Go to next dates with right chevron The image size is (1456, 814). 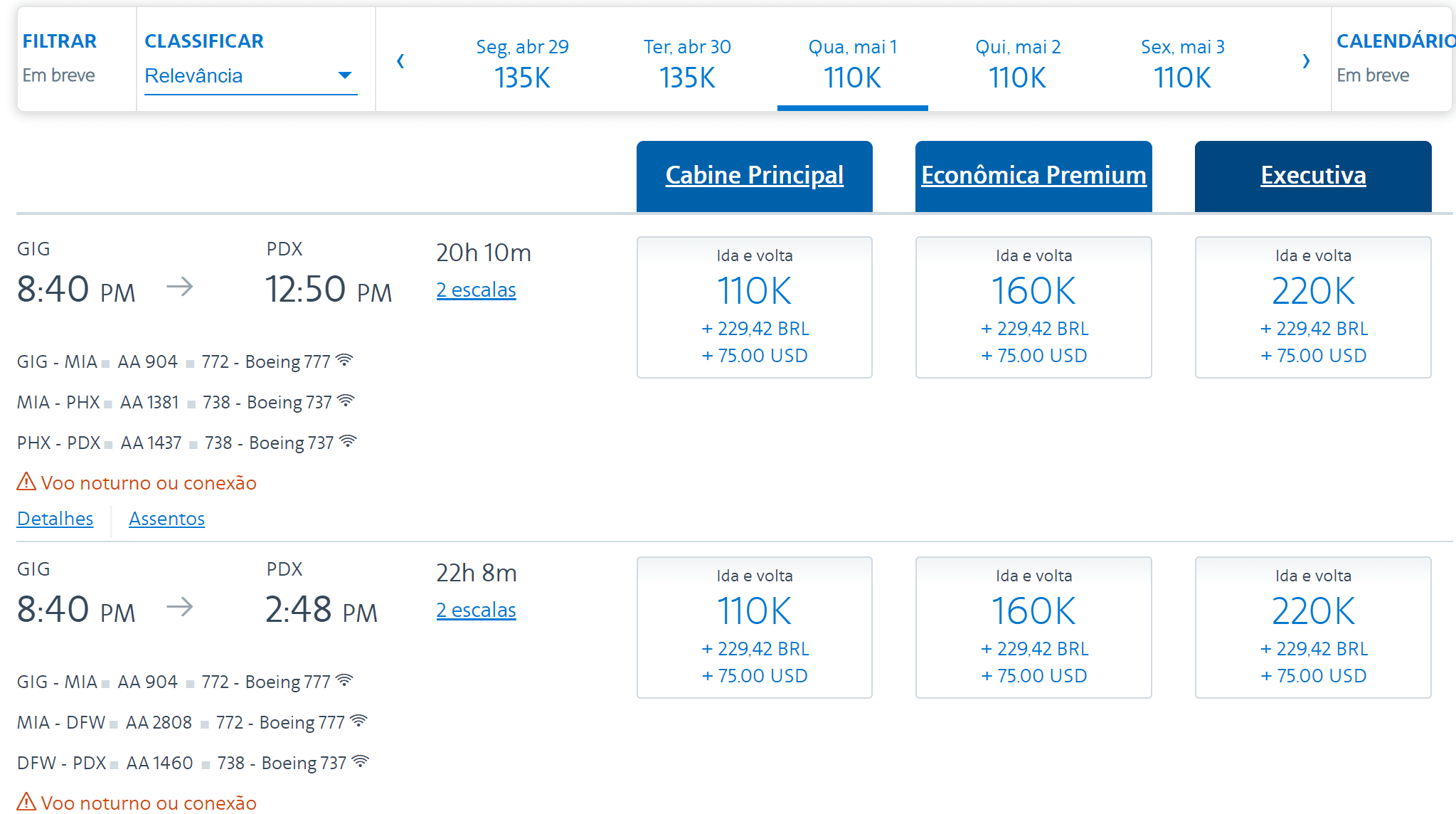click(1306, 61)
